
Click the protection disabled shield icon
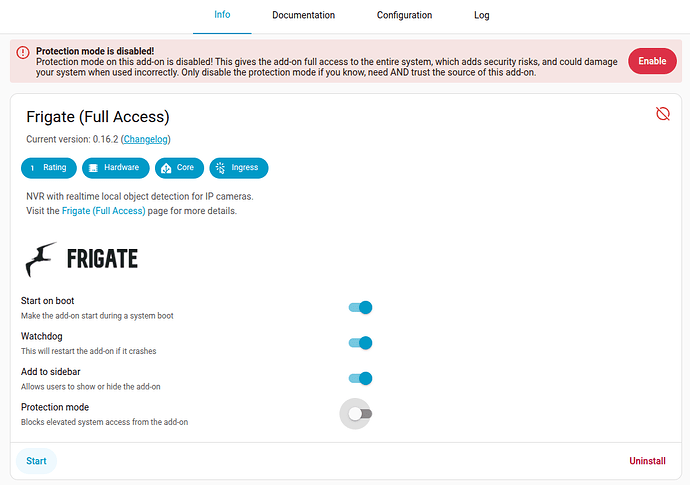[x=662, y=114]
